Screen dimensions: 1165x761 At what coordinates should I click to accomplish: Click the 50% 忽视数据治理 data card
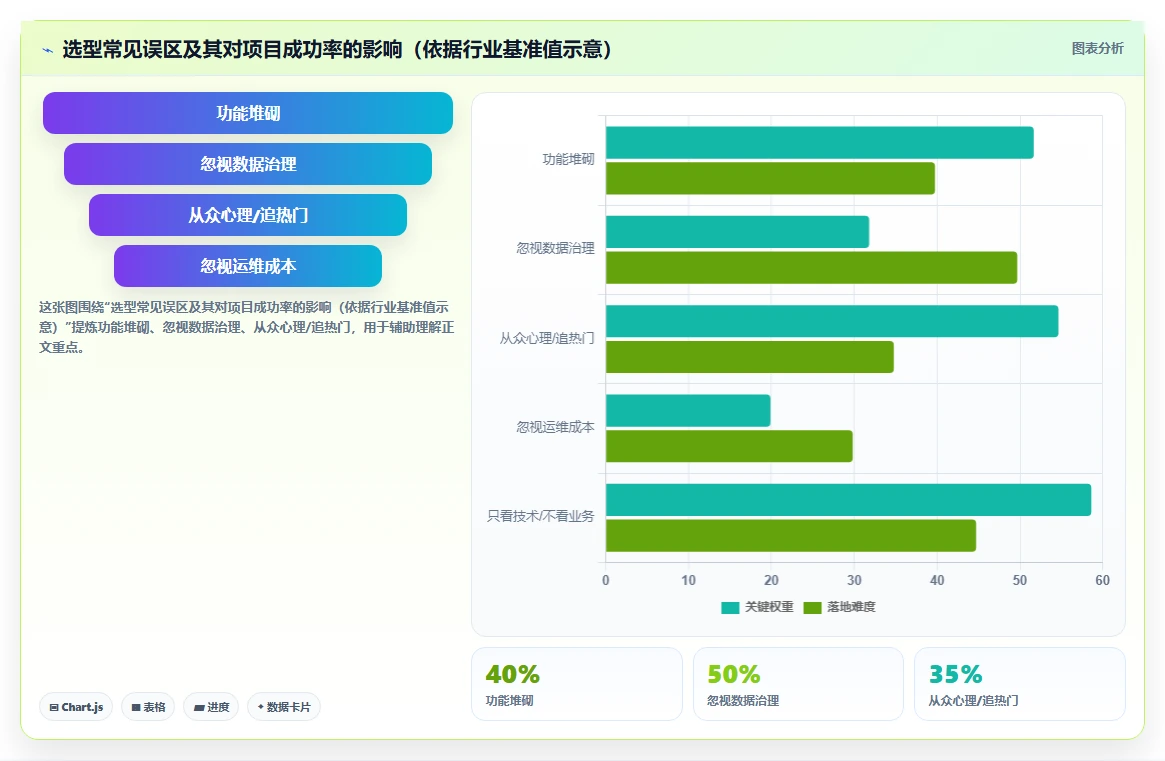tap(798, 684)
